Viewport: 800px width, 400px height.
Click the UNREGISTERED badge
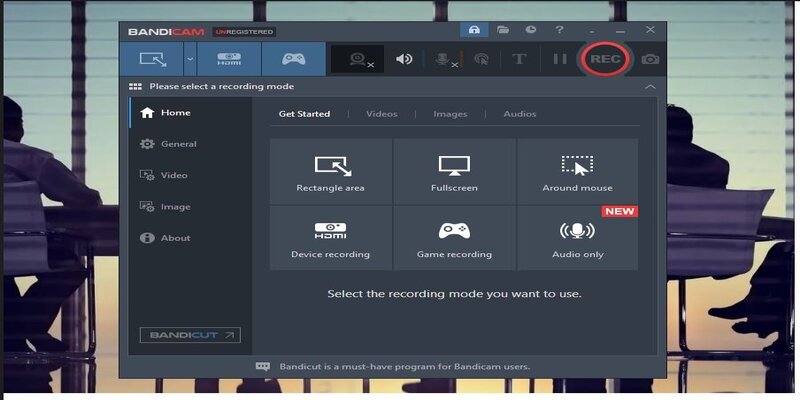pos(244,32)
